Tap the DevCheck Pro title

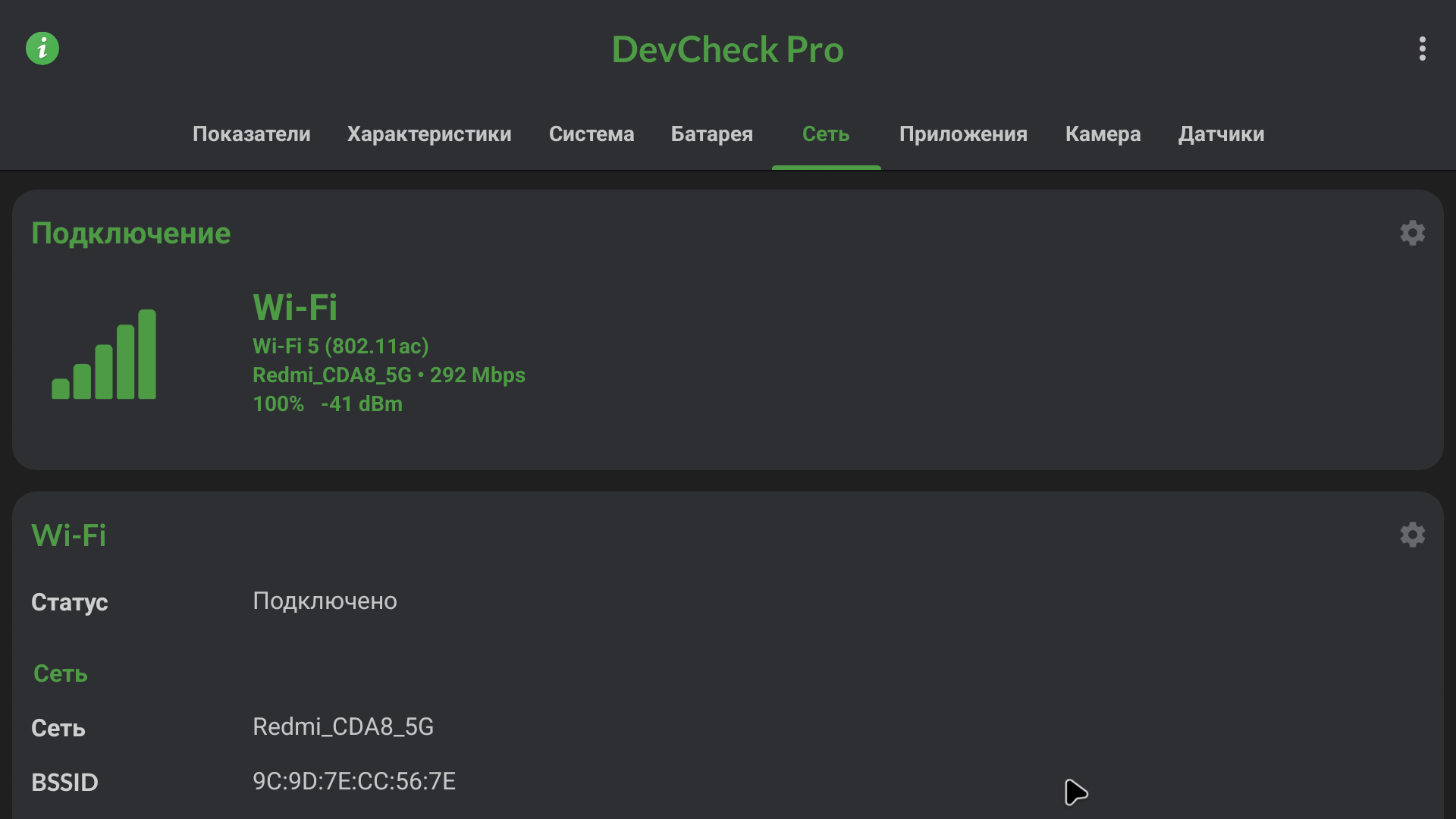[x=727, y=50]
